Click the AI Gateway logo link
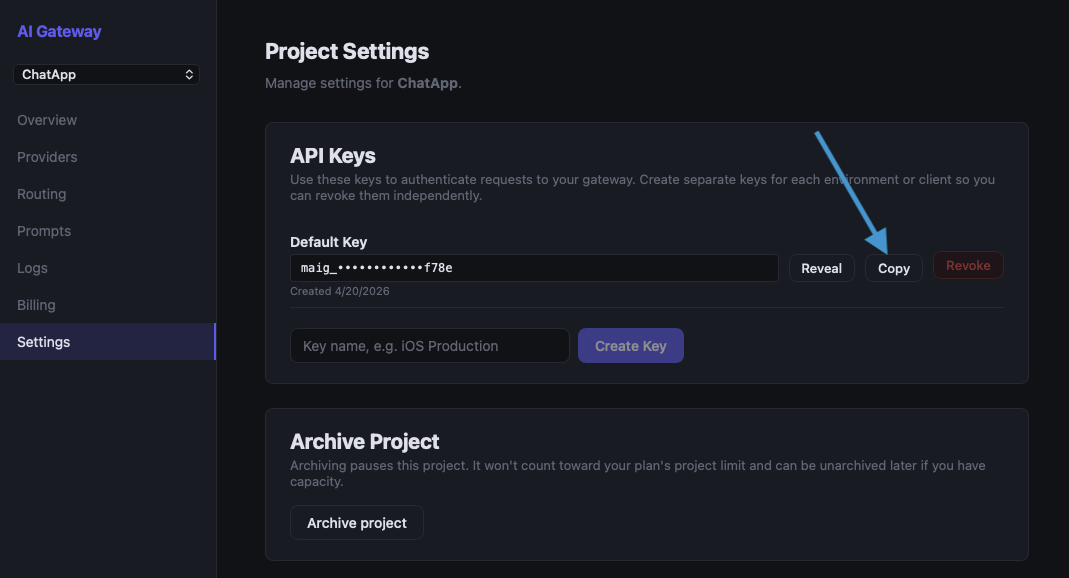 tap(59, 31)
